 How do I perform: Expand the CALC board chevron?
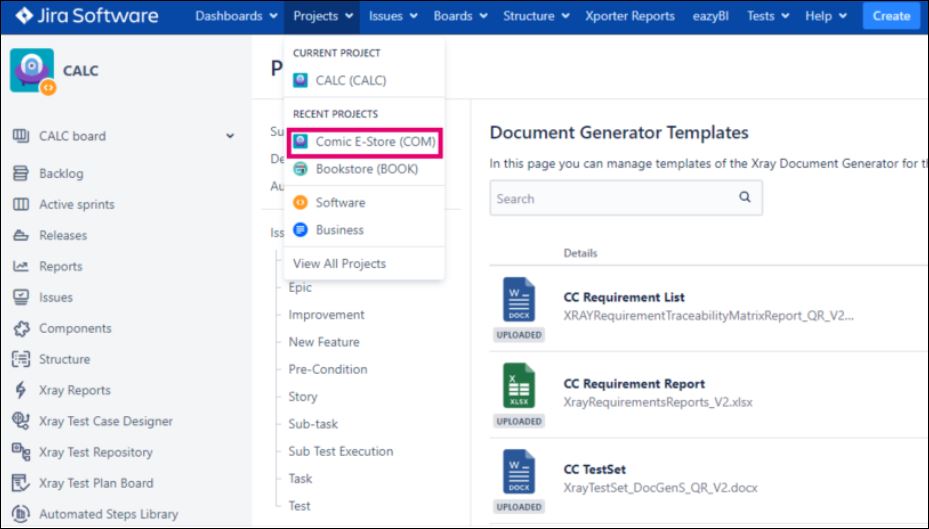tap(230, 136)
